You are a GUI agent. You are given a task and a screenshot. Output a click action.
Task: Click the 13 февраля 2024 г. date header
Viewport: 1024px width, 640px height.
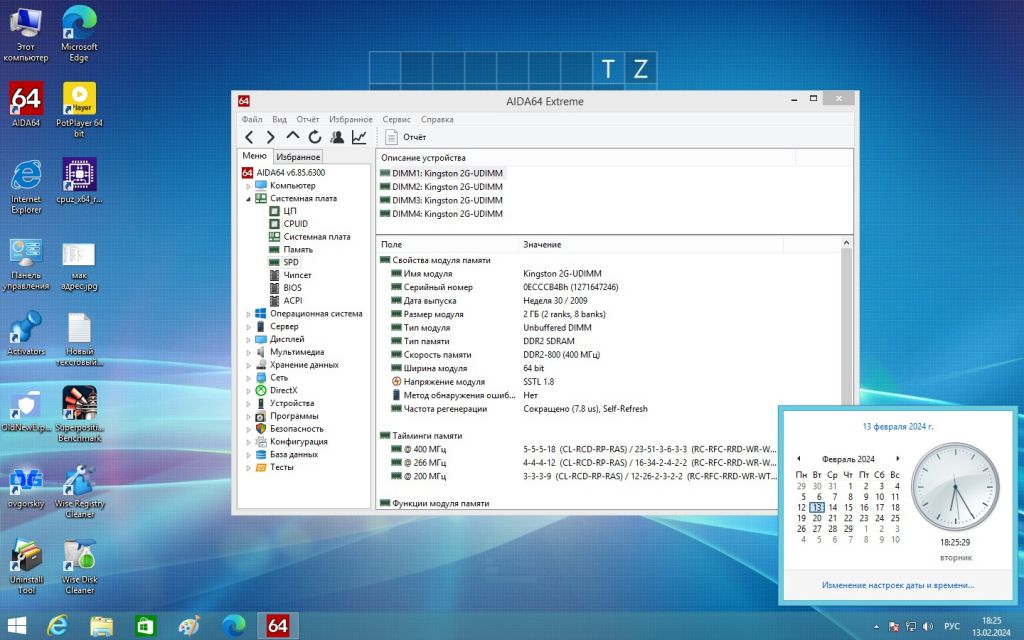pos(898,426)
